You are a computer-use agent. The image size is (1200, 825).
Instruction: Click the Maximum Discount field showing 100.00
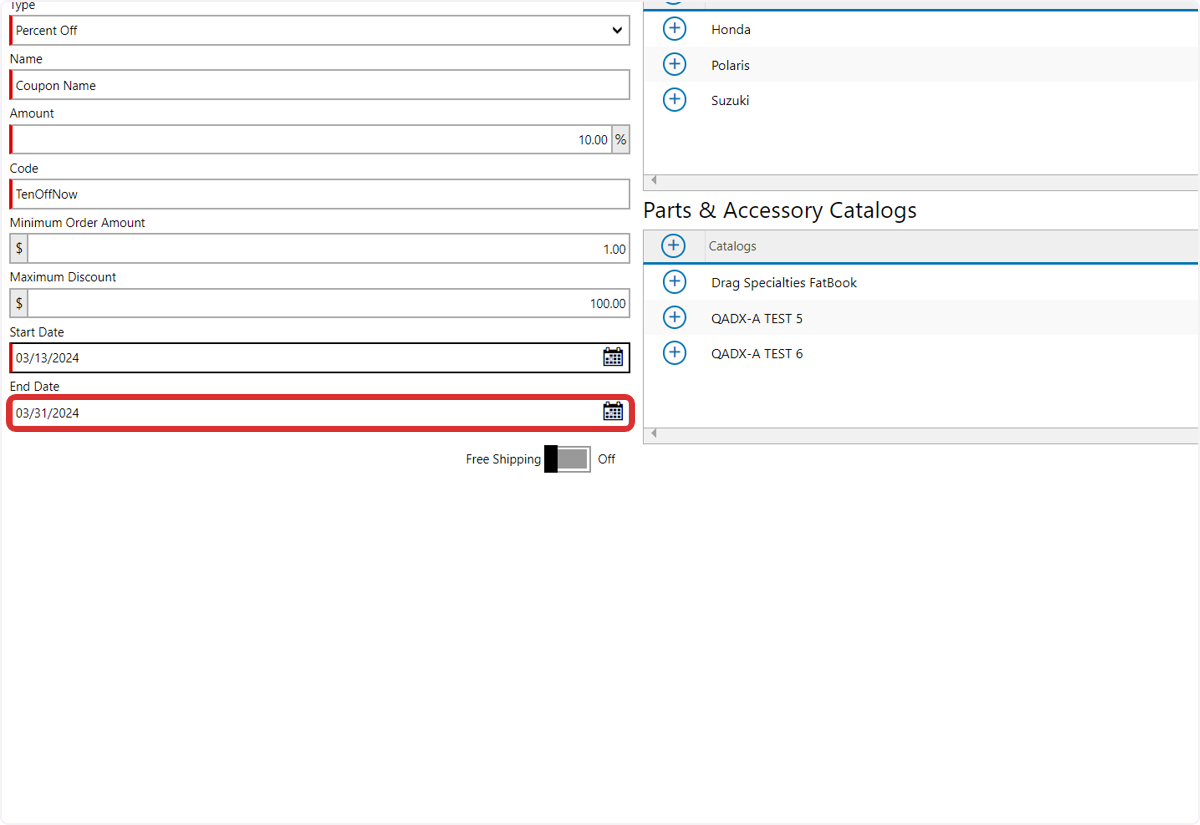click(x=329, y=303)
